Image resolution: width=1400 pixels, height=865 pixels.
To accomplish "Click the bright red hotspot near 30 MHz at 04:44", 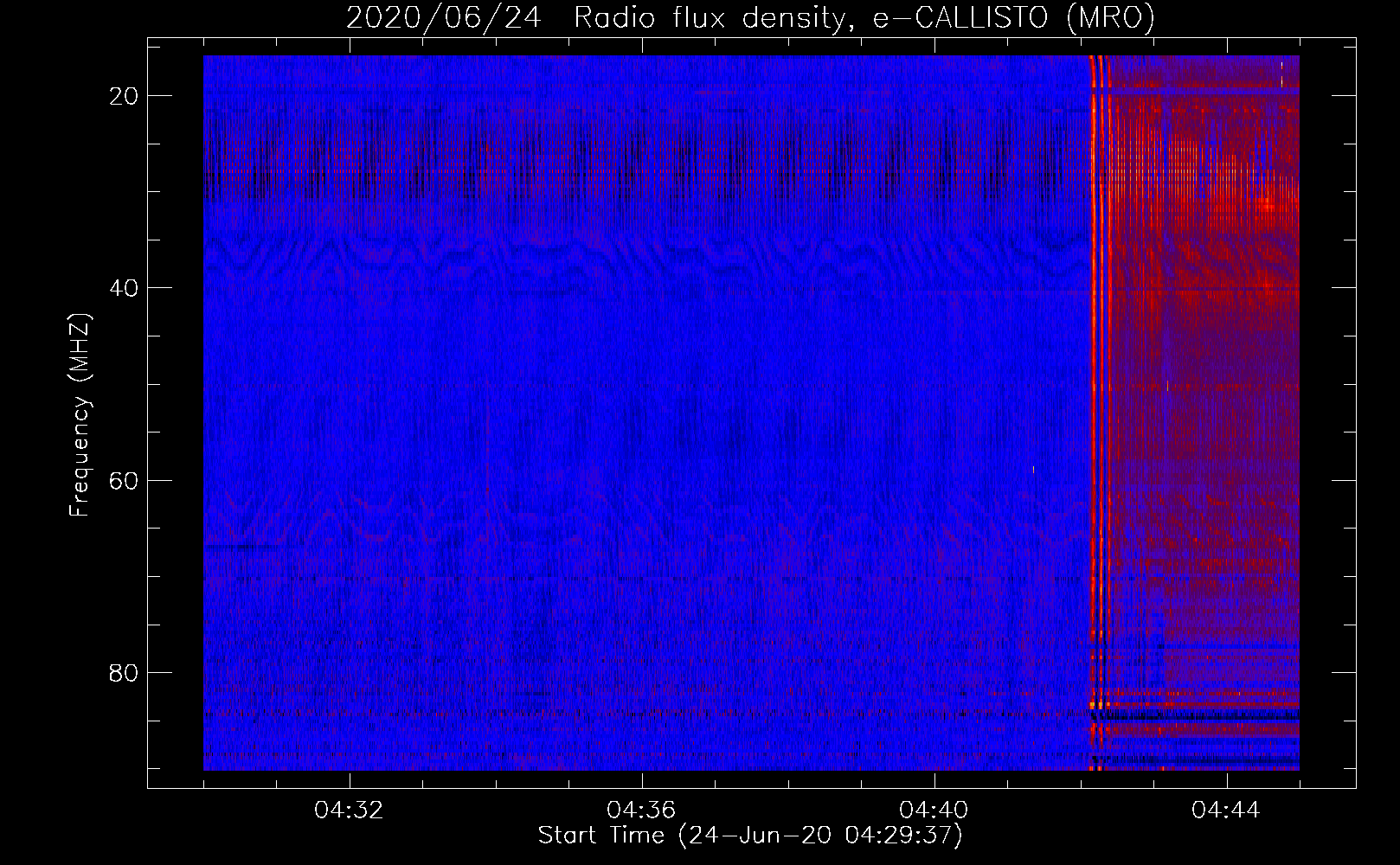I will [x=1268, y=205].
